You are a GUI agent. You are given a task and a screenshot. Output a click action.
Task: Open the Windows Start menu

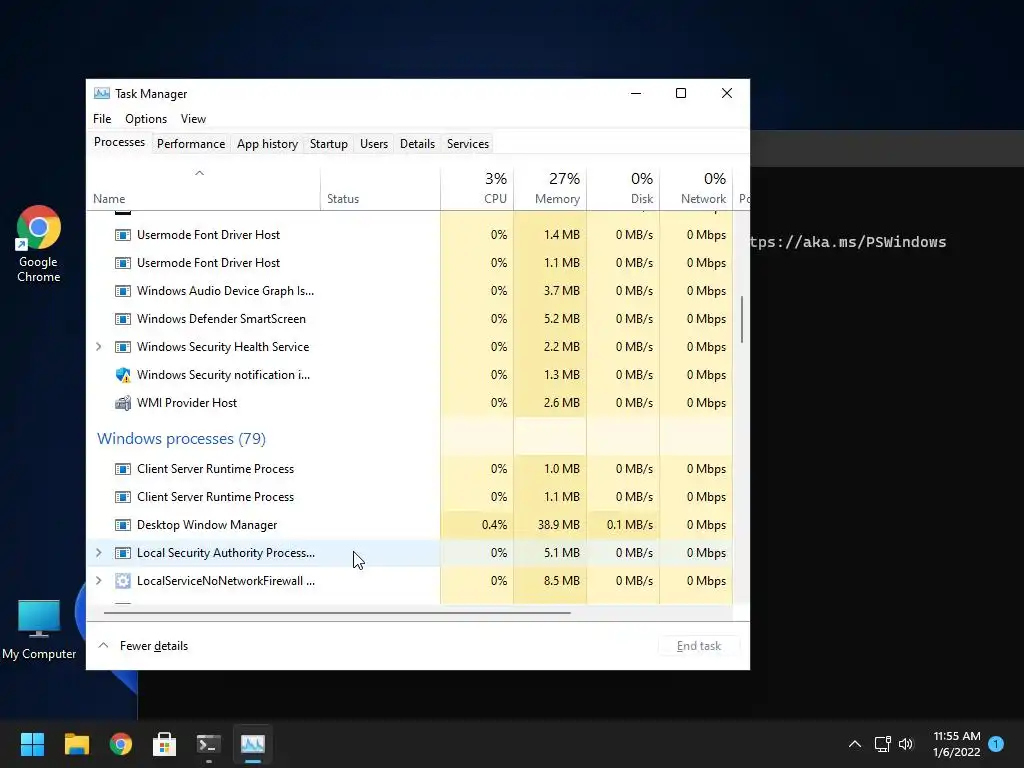pos(32,744)
